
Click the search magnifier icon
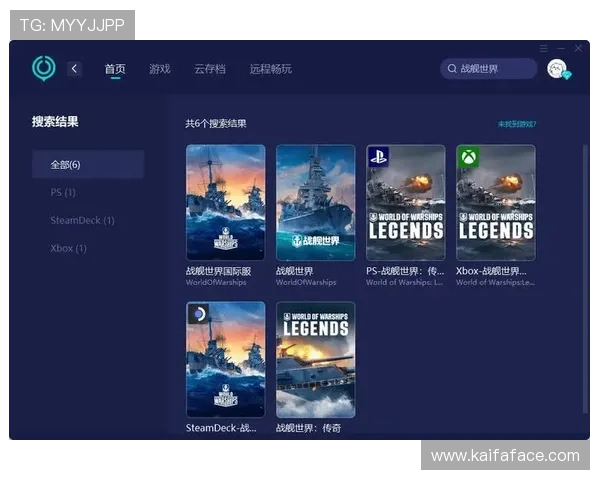452,69
